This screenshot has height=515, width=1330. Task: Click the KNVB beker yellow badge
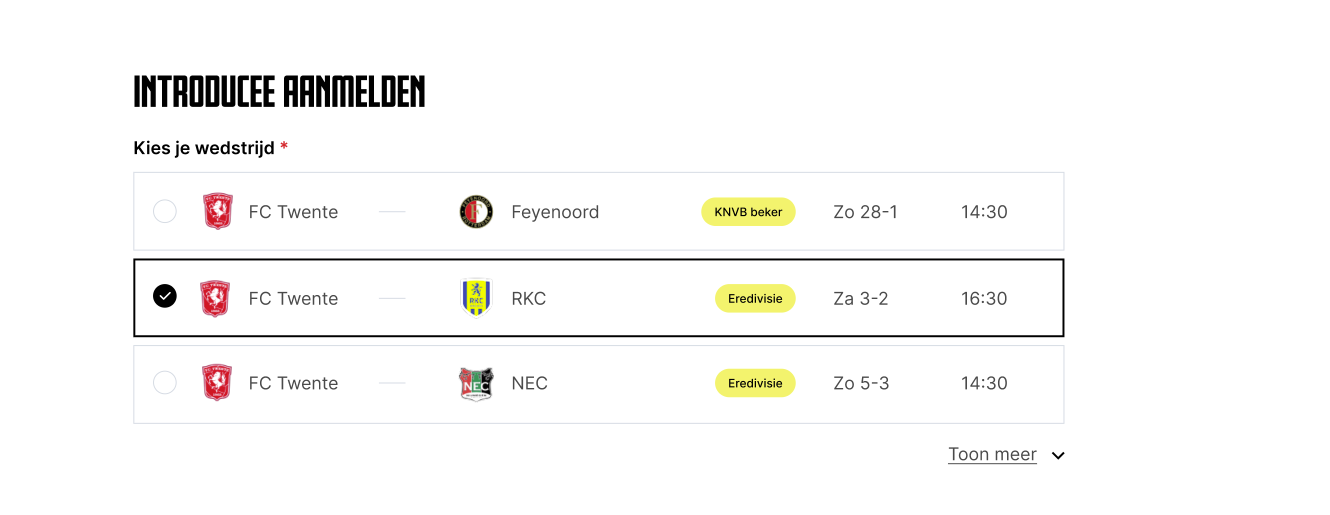pyautogui.click(x=748, y=212)
